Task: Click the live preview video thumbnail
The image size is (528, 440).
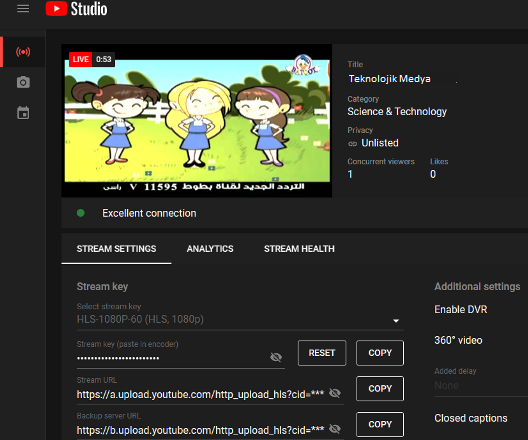Action: click(197, 121)
